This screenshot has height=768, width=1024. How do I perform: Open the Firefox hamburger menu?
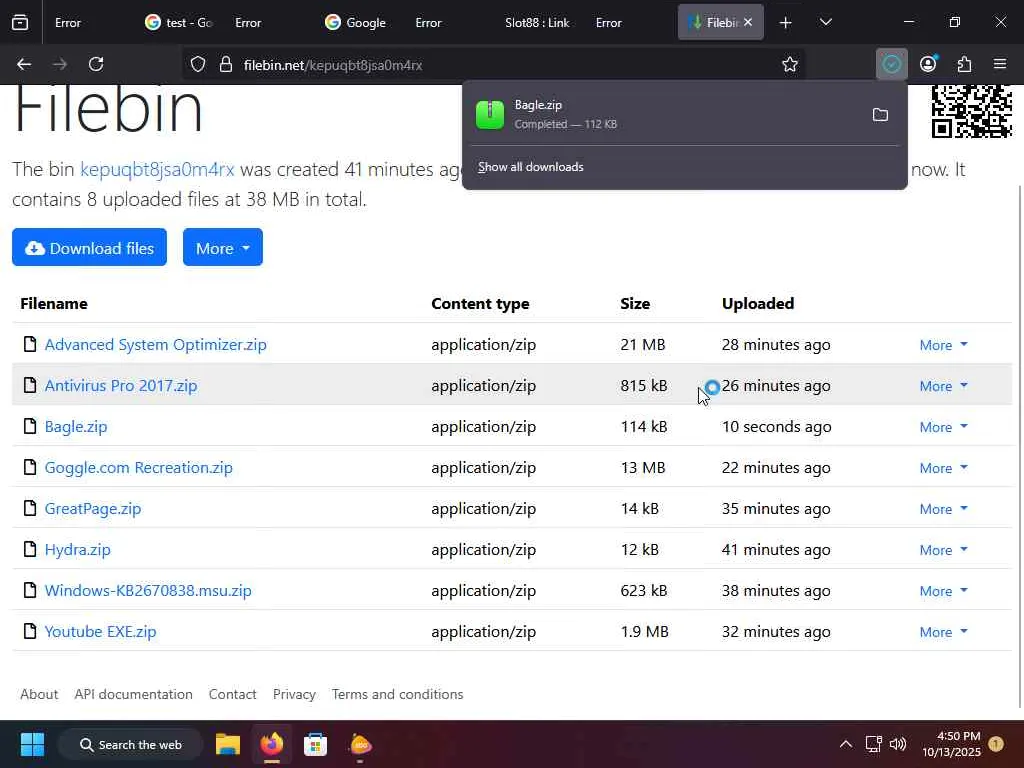1000,64
